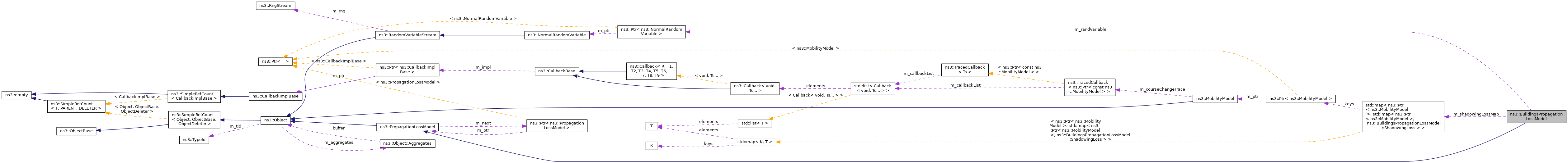This screenshot has height=163, width=1568.
Task: Click the m_rng edge label
Action: (339, 11)
